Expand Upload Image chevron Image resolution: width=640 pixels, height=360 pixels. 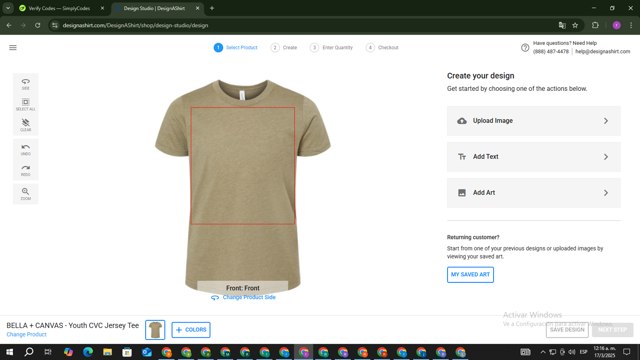606,121
